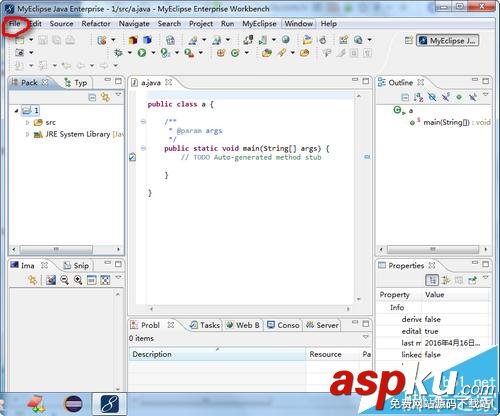Click the green Run button icon
The width and height of the screenshot is (500, 416).
click(x=142, y=53)
